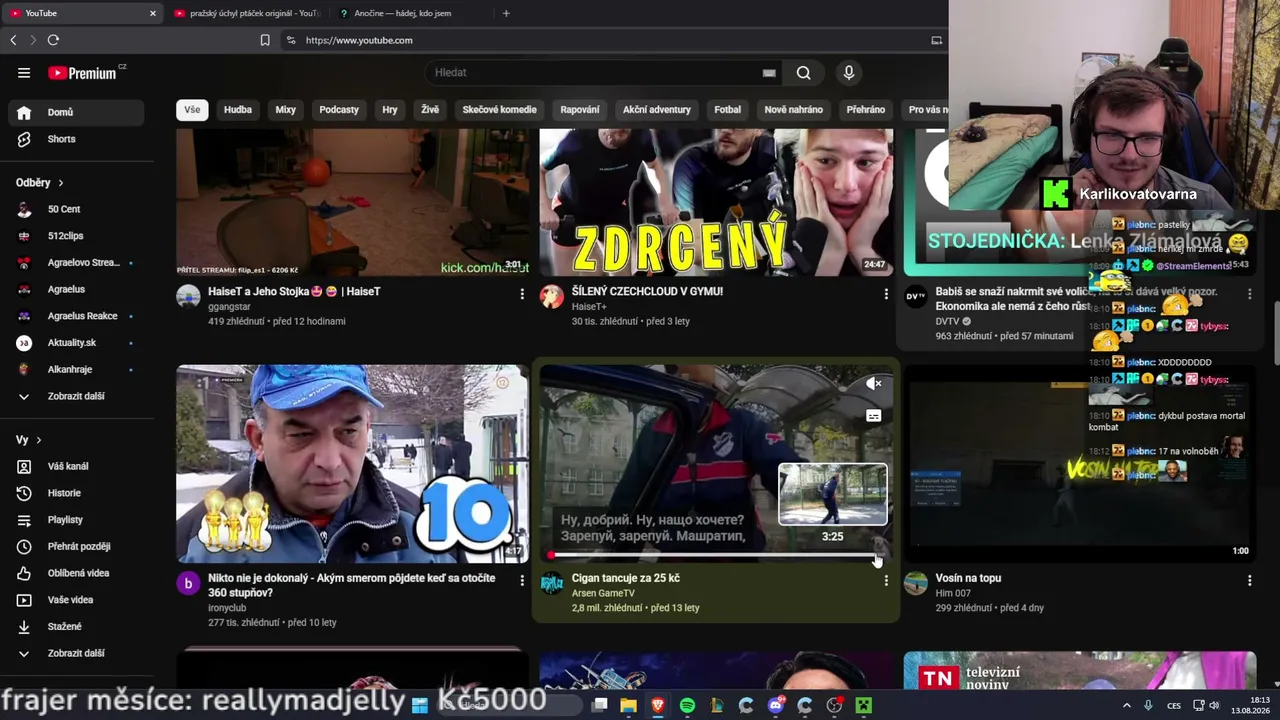Select the Mixy filter chip

[x=286, y=110]
